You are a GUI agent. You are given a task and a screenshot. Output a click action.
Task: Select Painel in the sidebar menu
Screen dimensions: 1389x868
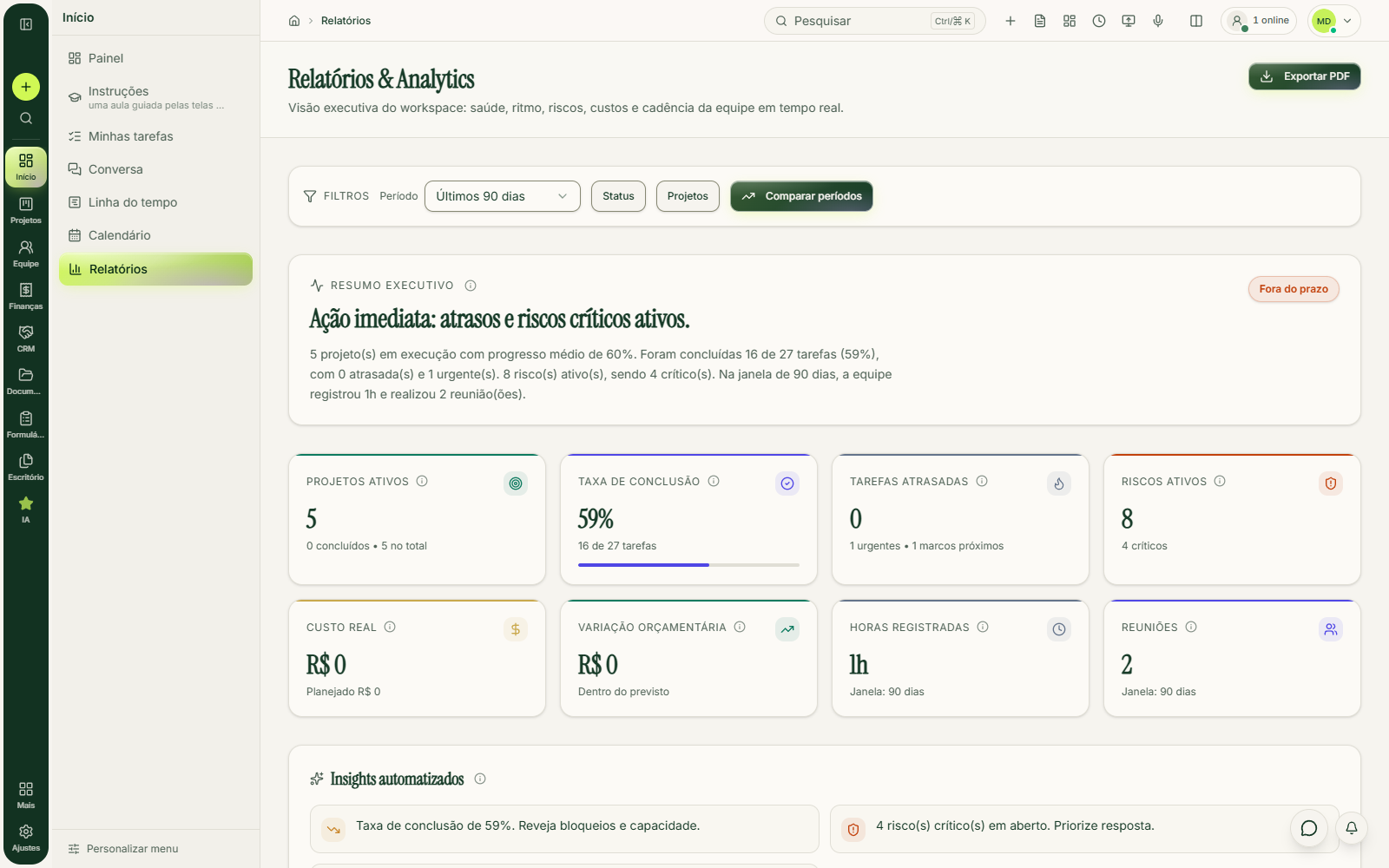(x=155, y=58)
